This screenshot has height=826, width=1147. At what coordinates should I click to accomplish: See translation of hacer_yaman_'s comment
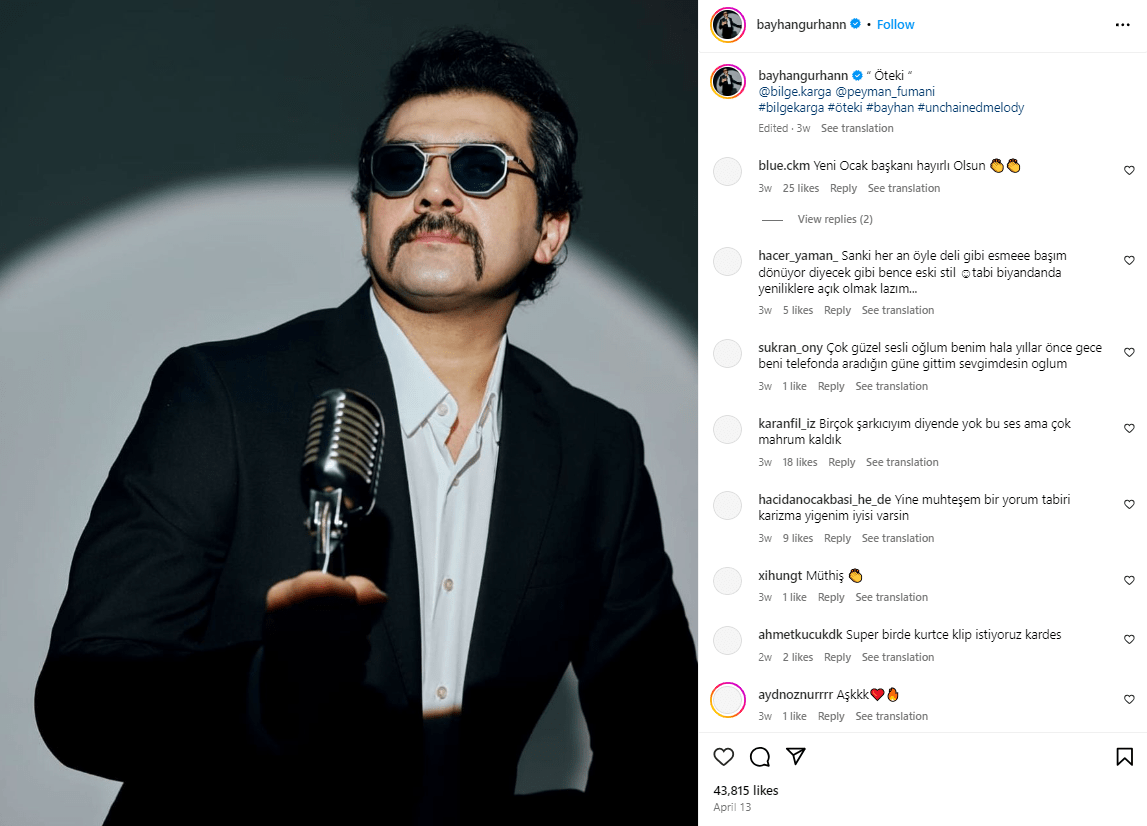click(x=898, y=310)
